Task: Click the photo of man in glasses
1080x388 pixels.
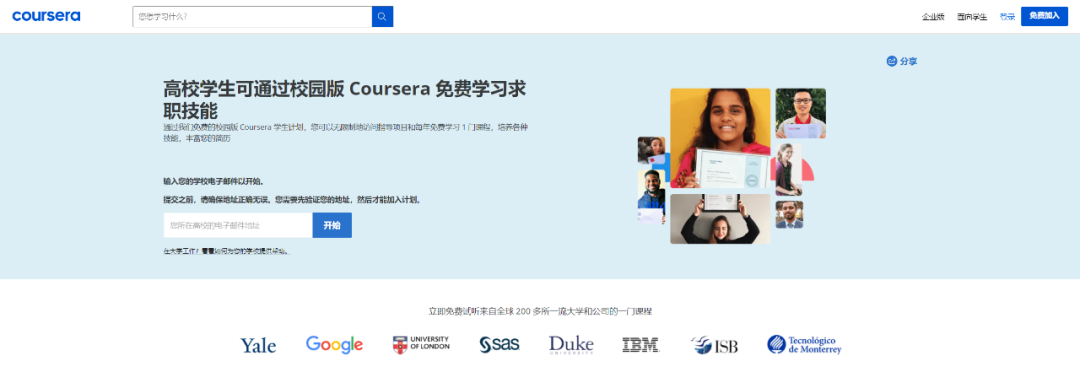Action: [x=800, y=113]
